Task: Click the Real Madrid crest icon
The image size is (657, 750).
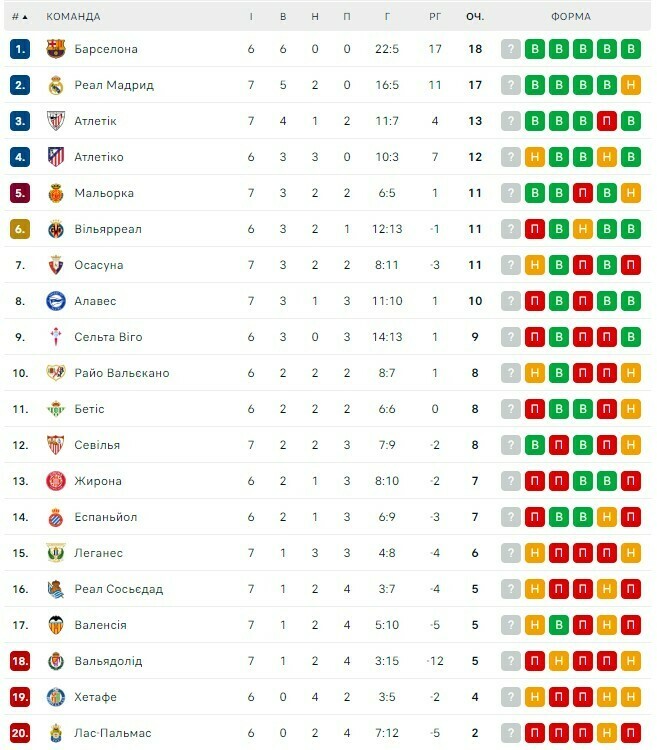Action: click(x=56, y=85)
